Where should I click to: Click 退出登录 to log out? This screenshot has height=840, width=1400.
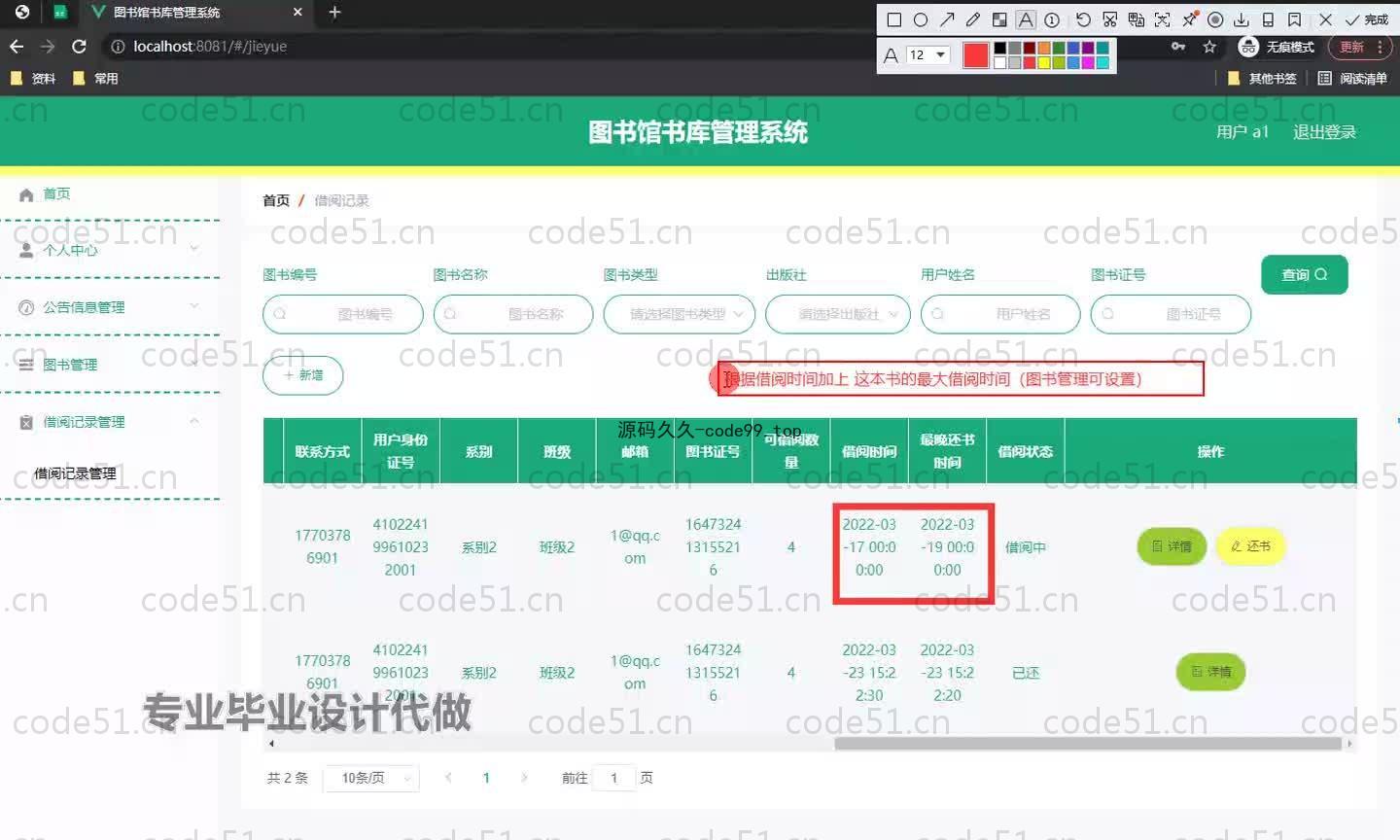[x=1324, y=132]
